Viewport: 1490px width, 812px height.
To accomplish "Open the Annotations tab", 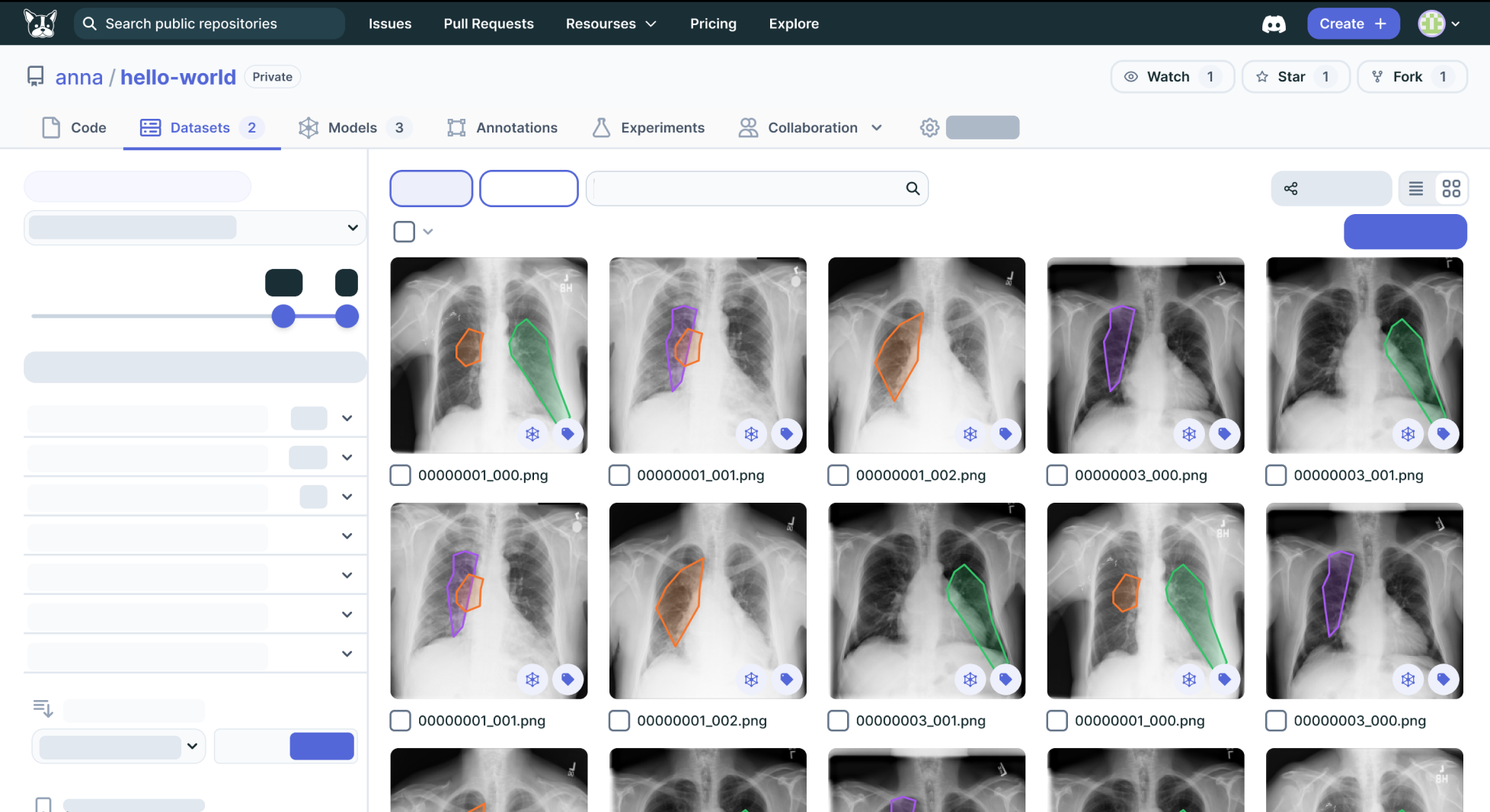I will coord(503,128).
